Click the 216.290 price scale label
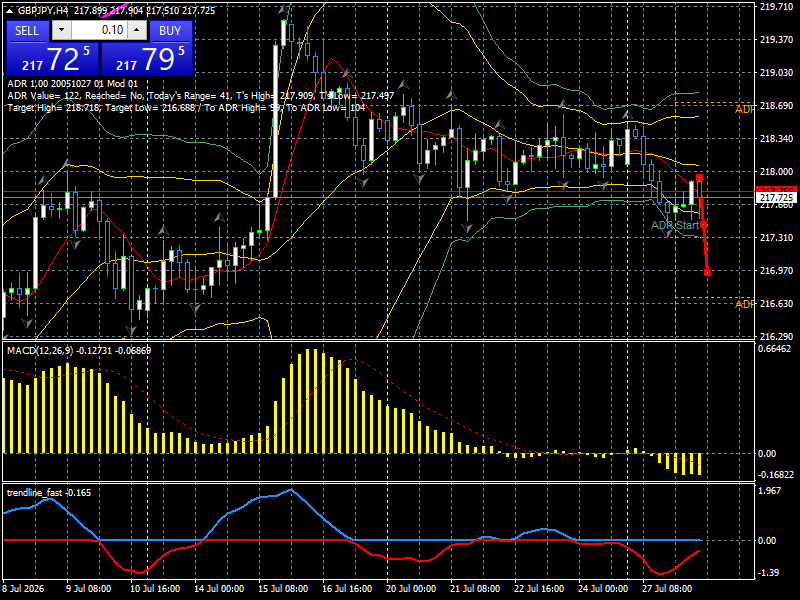This screenshot has height=600, width=800. click(x=777, y=337)
